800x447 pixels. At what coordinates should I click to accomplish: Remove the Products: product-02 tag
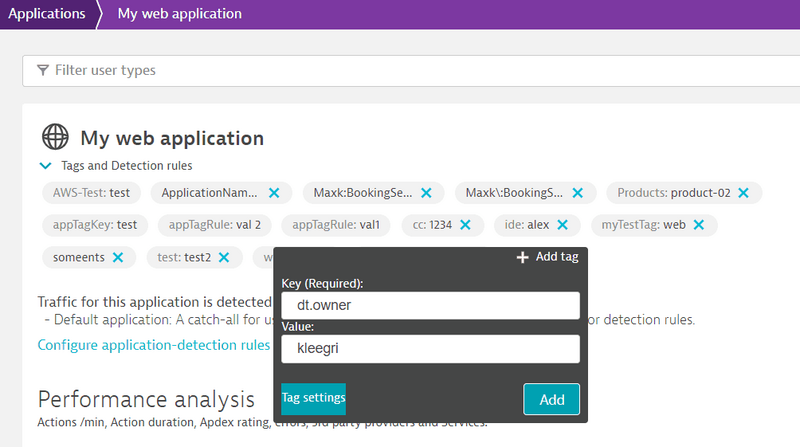743,192
